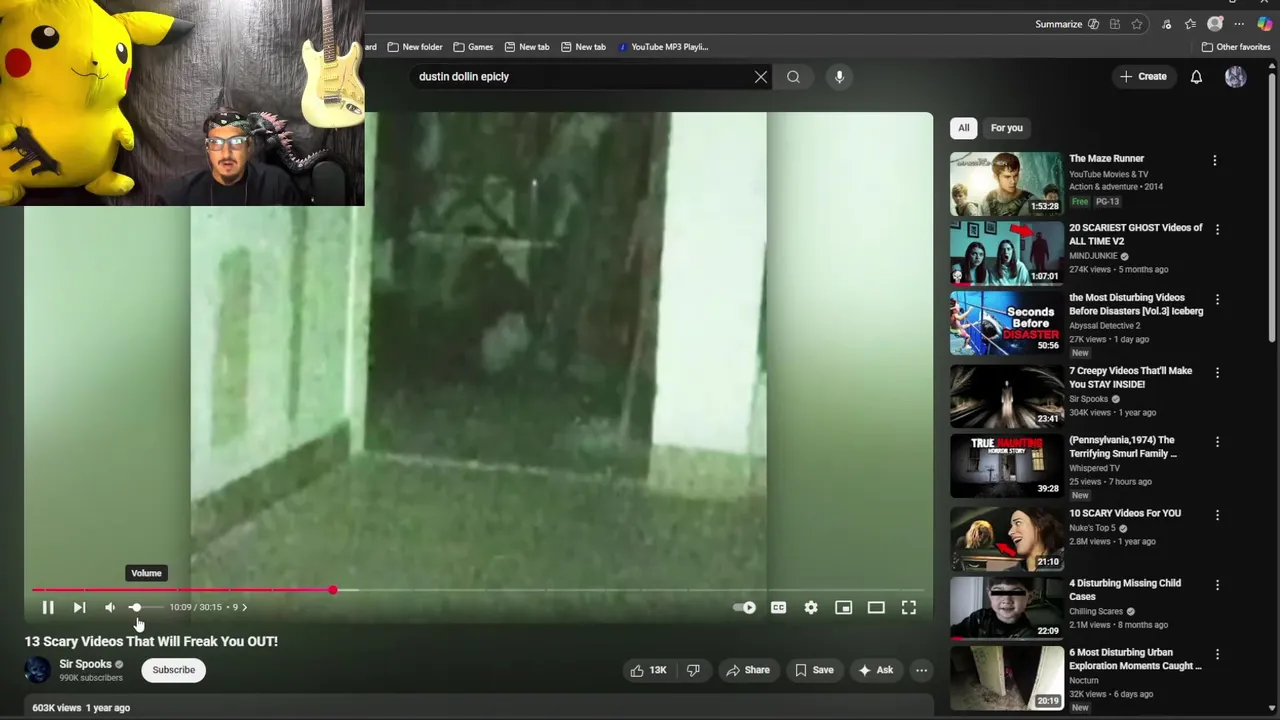Select the All filter chip
Screen dimensions: 1280x720
coord(963,128)
